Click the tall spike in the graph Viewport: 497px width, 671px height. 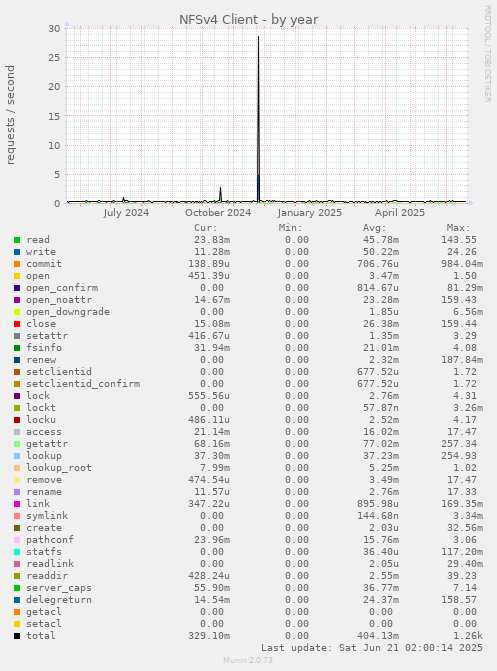point(258,119)
